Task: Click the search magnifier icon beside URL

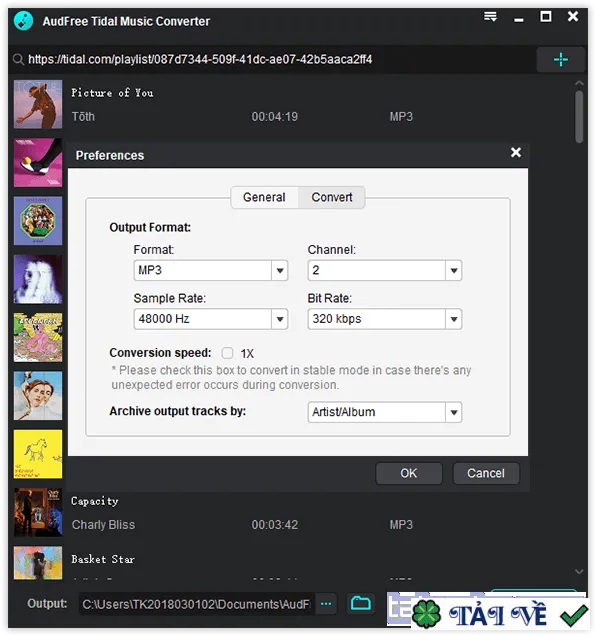Action: coord(18,60)
